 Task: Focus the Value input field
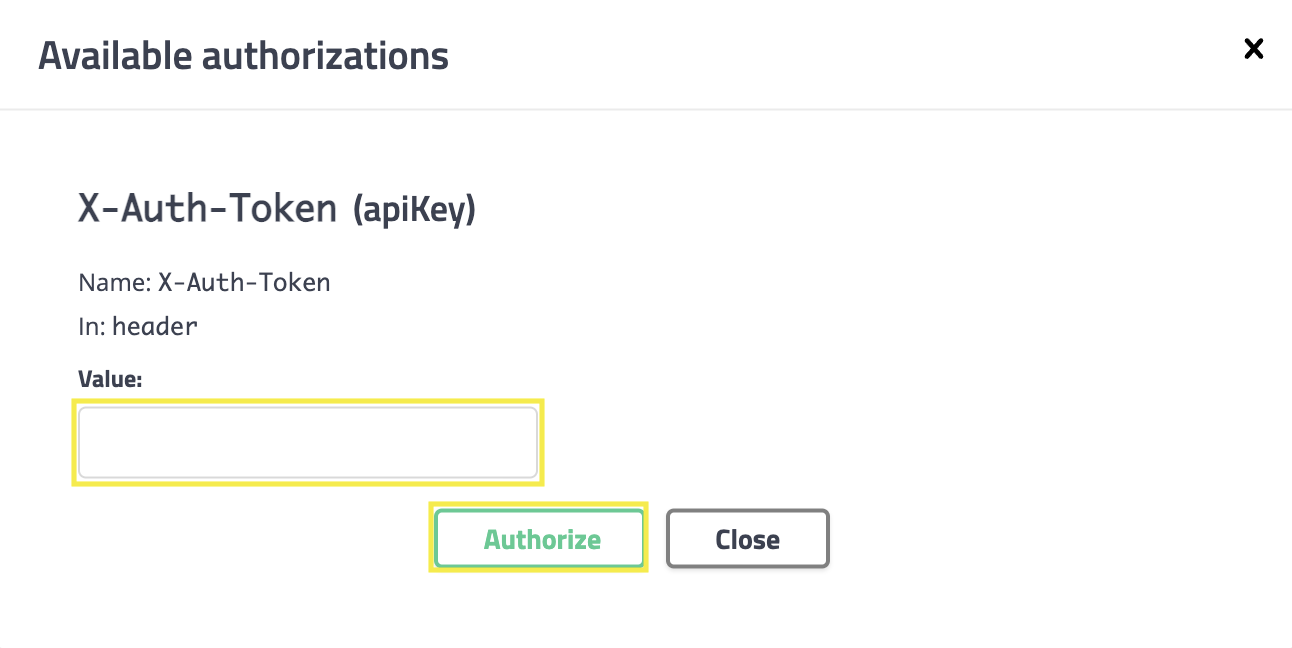coord(308,442)
